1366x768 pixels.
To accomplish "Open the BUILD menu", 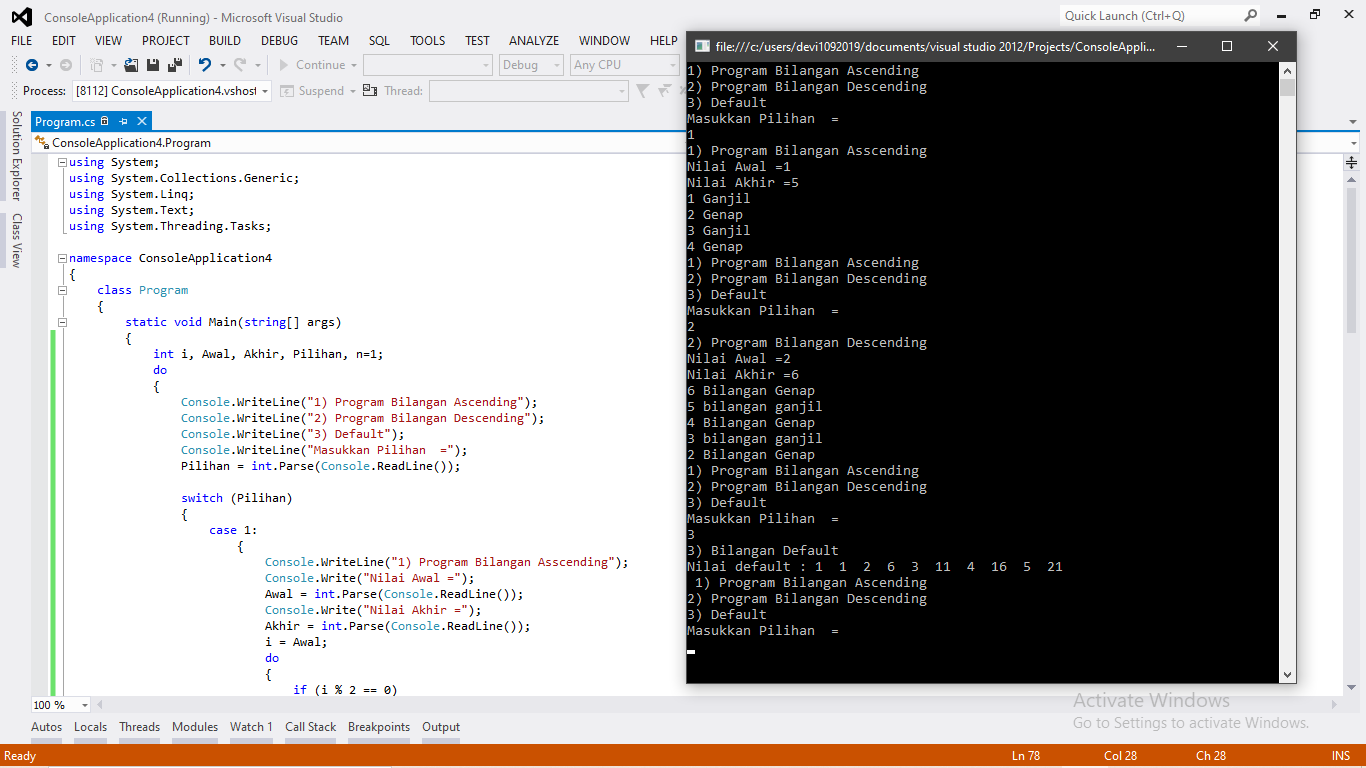I will click(x=225, y=41).
